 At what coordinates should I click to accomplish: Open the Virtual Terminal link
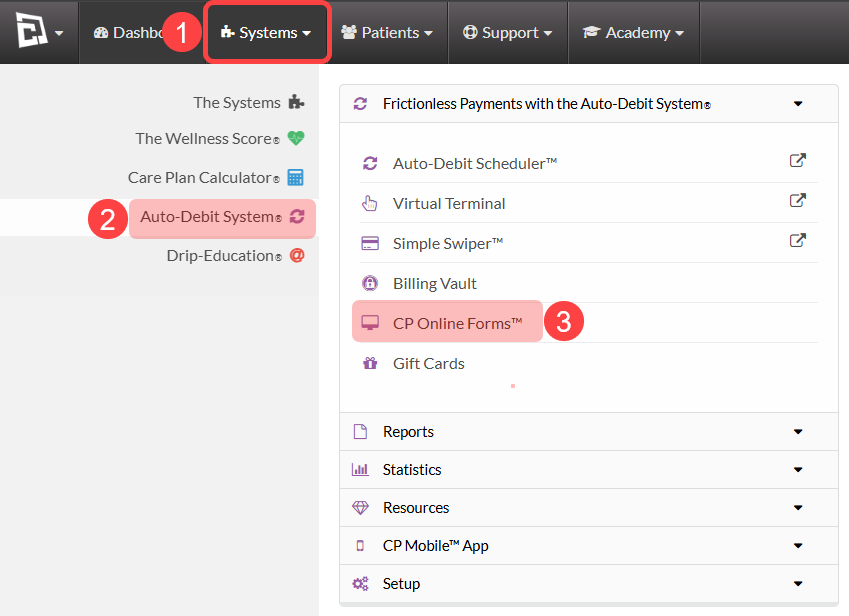[x=449, y=204]
